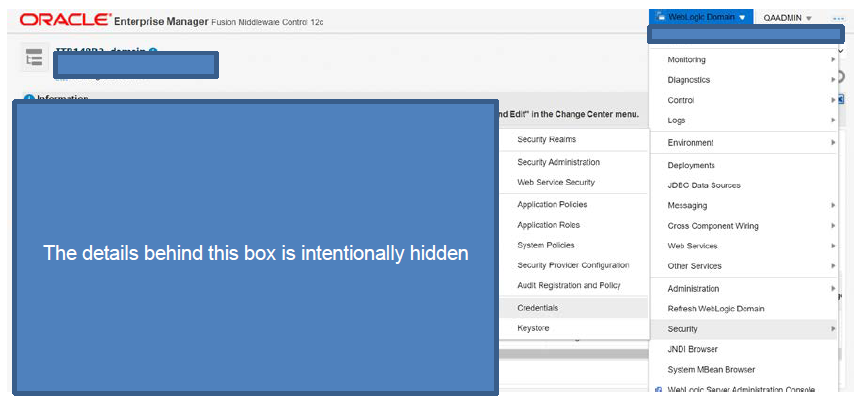Select JDBC Data Sources menu item
The image size is (861, 401).
(x=743, y=185)
